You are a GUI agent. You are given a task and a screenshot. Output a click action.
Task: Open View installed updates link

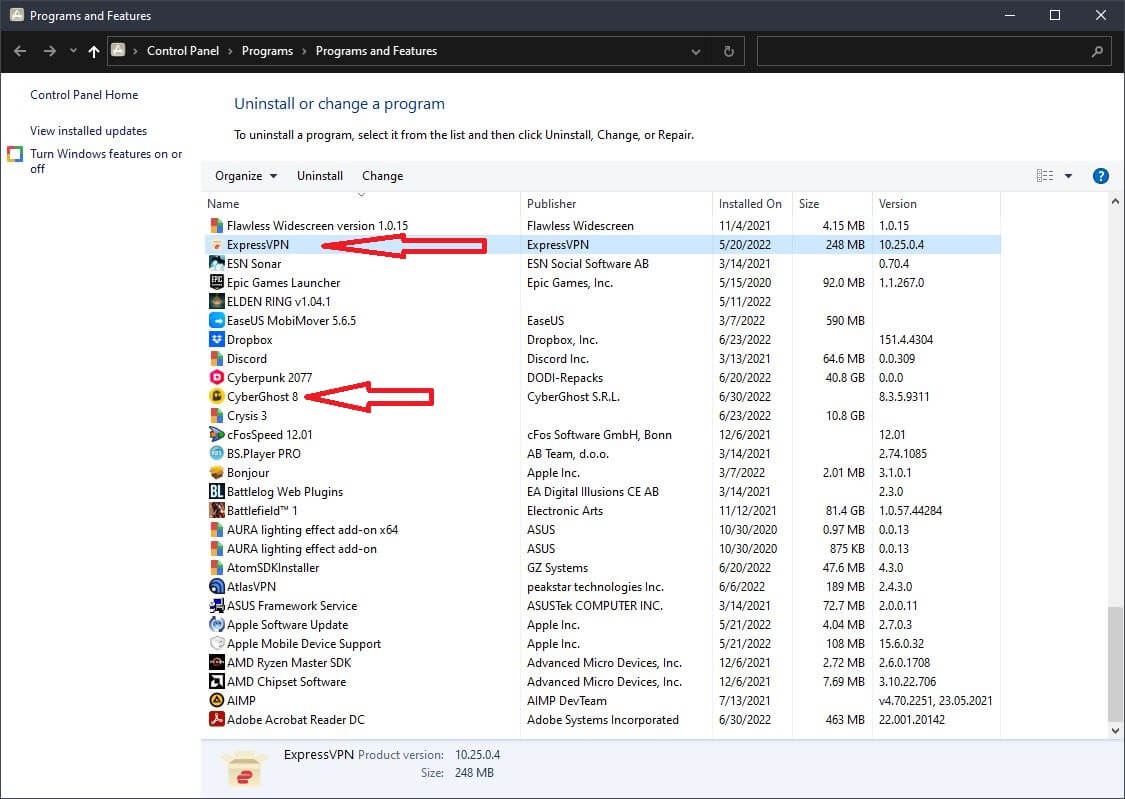88,131
